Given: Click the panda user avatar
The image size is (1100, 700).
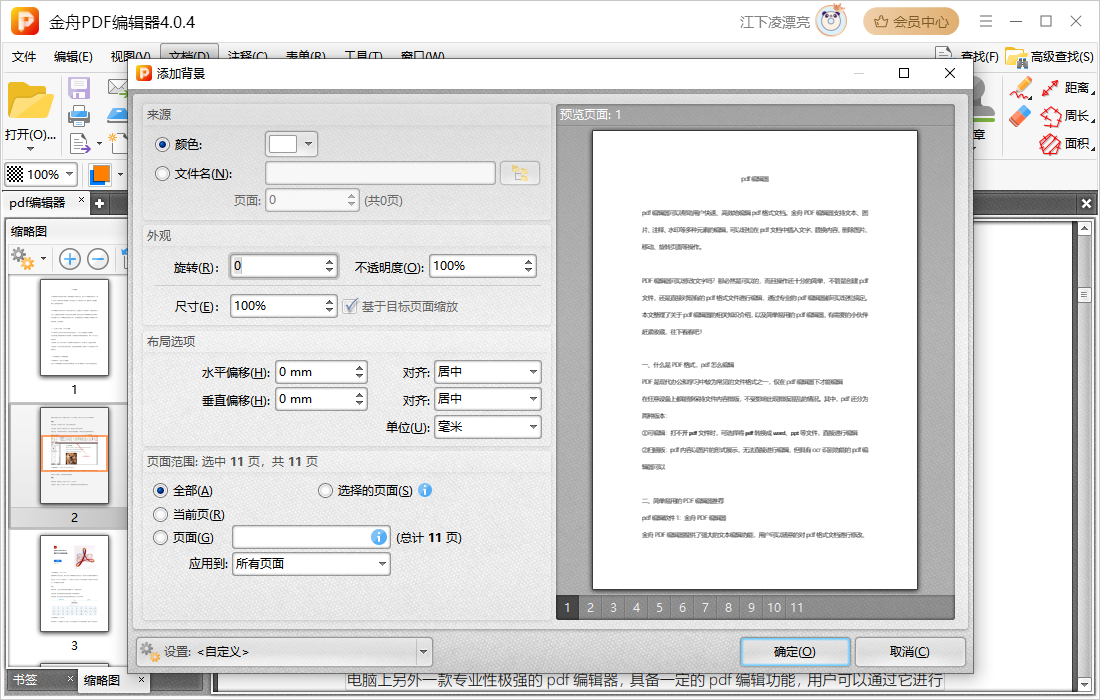Looking at the screenshot, I should 832,21.
